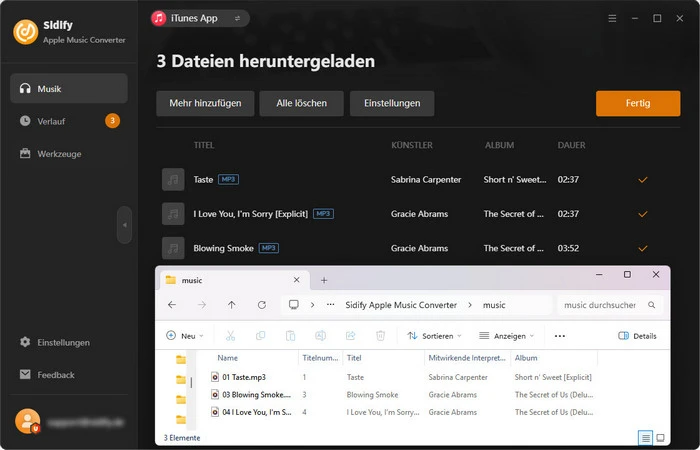Sort by the Titelnummer column header
This screenshot has height=450, width=700.
coord(321,358)
